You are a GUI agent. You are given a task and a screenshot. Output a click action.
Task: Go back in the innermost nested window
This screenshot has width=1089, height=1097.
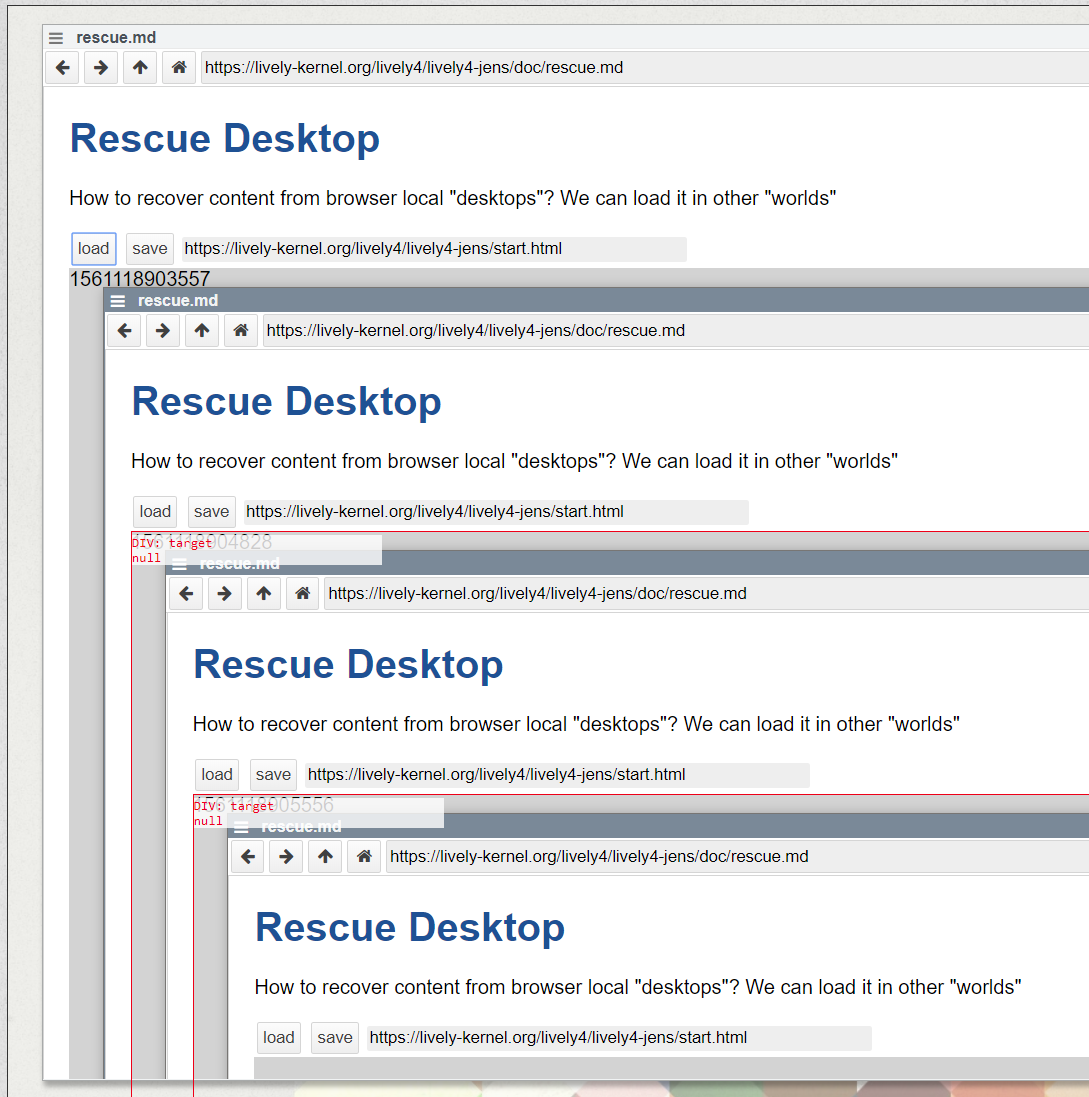click(x=248, y=857)
